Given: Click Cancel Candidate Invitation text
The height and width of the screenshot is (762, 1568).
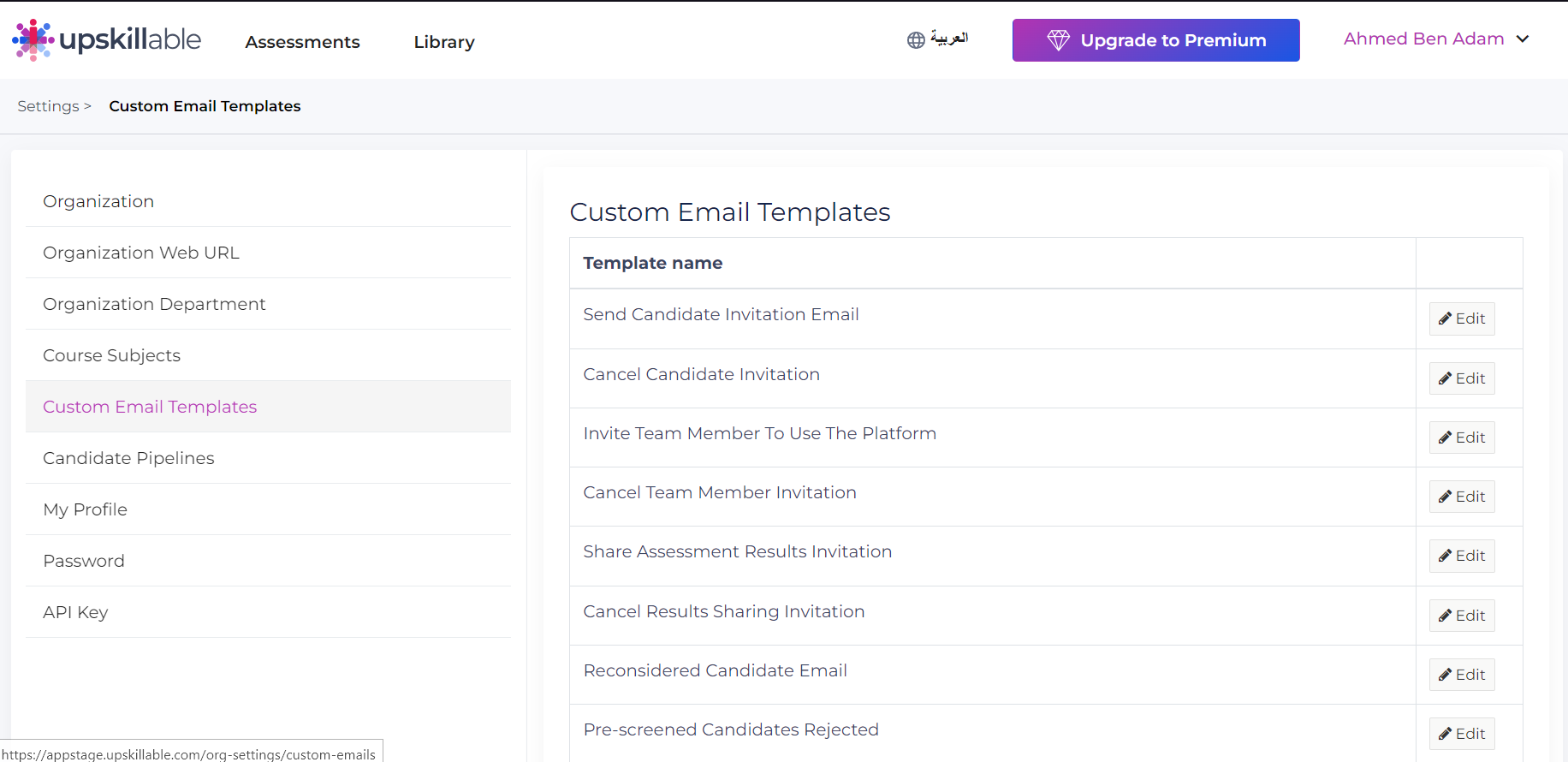Looking at the screenshot, I should 701,374.
